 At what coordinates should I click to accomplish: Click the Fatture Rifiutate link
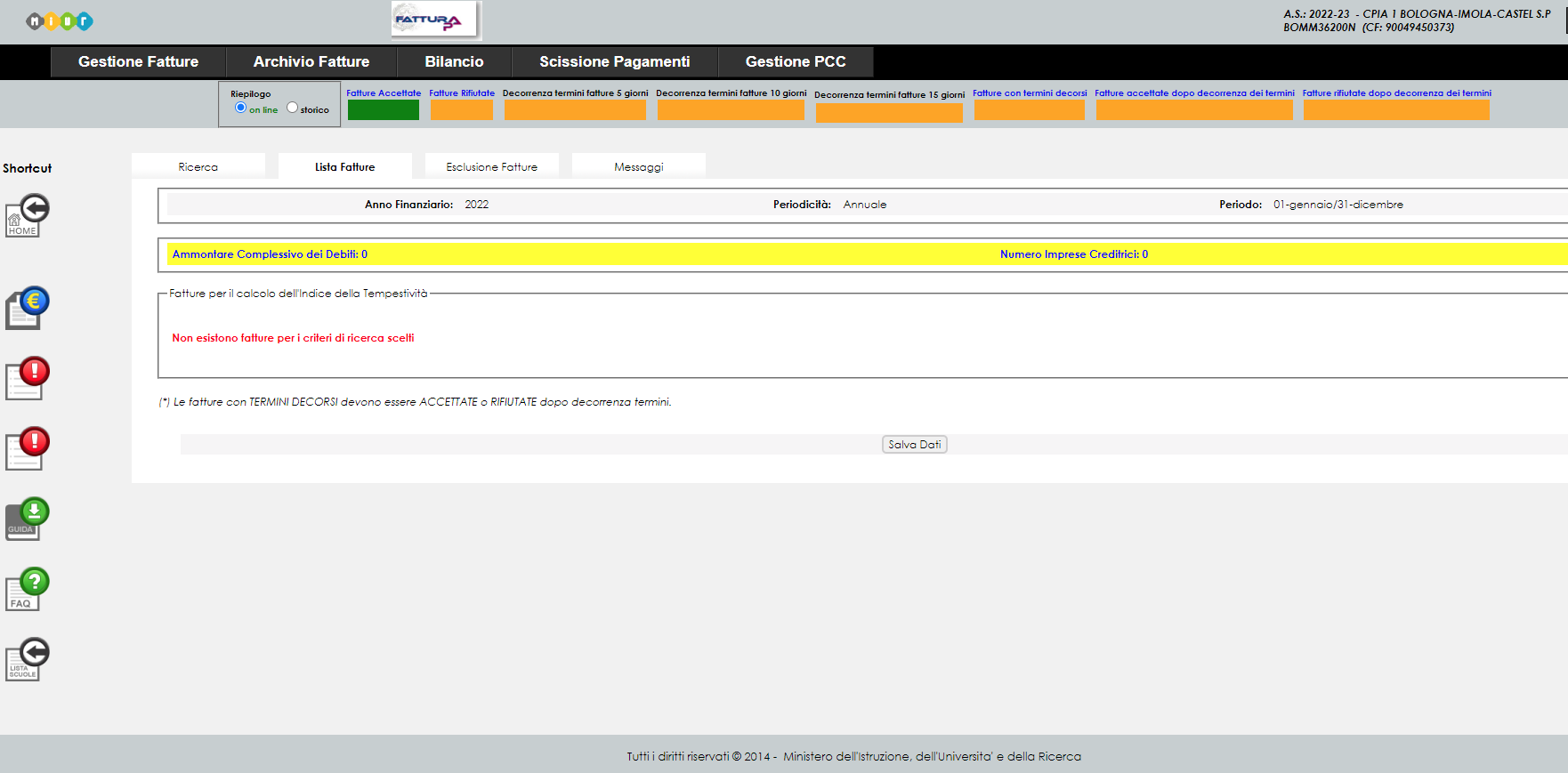click(x=461, y=93)
